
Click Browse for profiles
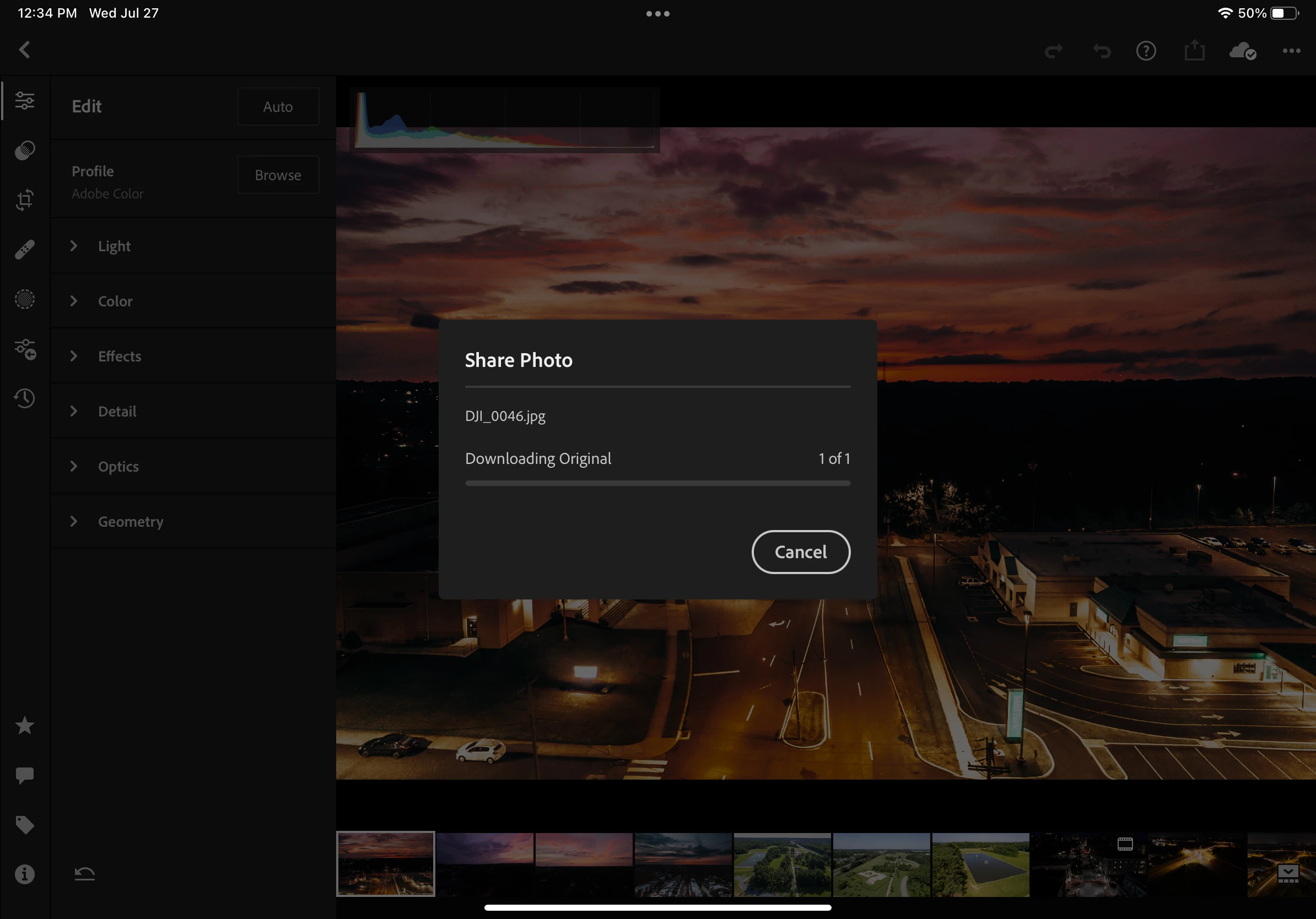pyautogui.click(x=278, y=175)
